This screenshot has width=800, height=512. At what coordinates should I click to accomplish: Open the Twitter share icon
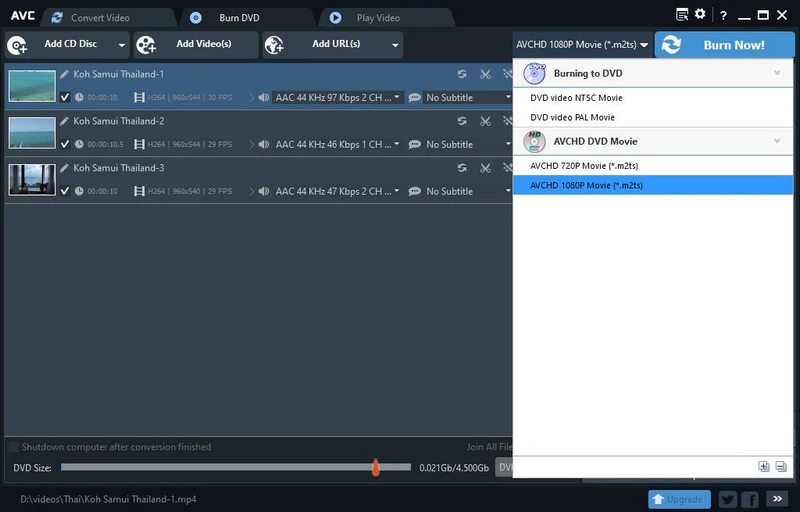[727, 499]
